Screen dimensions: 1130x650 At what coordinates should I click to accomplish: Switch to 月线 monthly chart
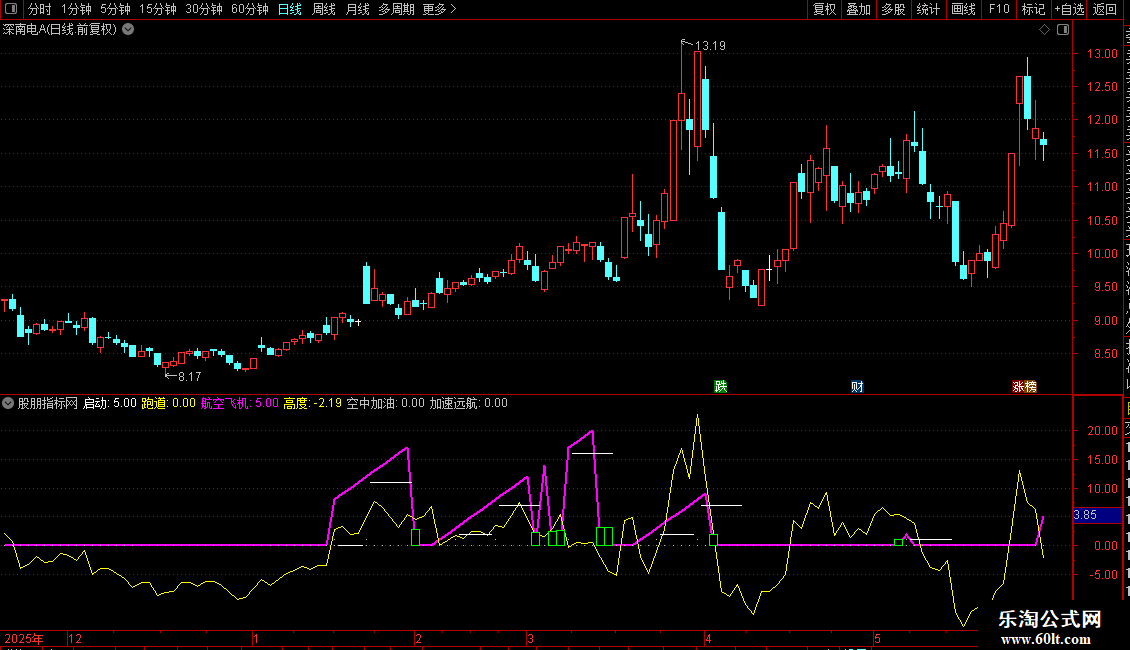pos(357,9)
